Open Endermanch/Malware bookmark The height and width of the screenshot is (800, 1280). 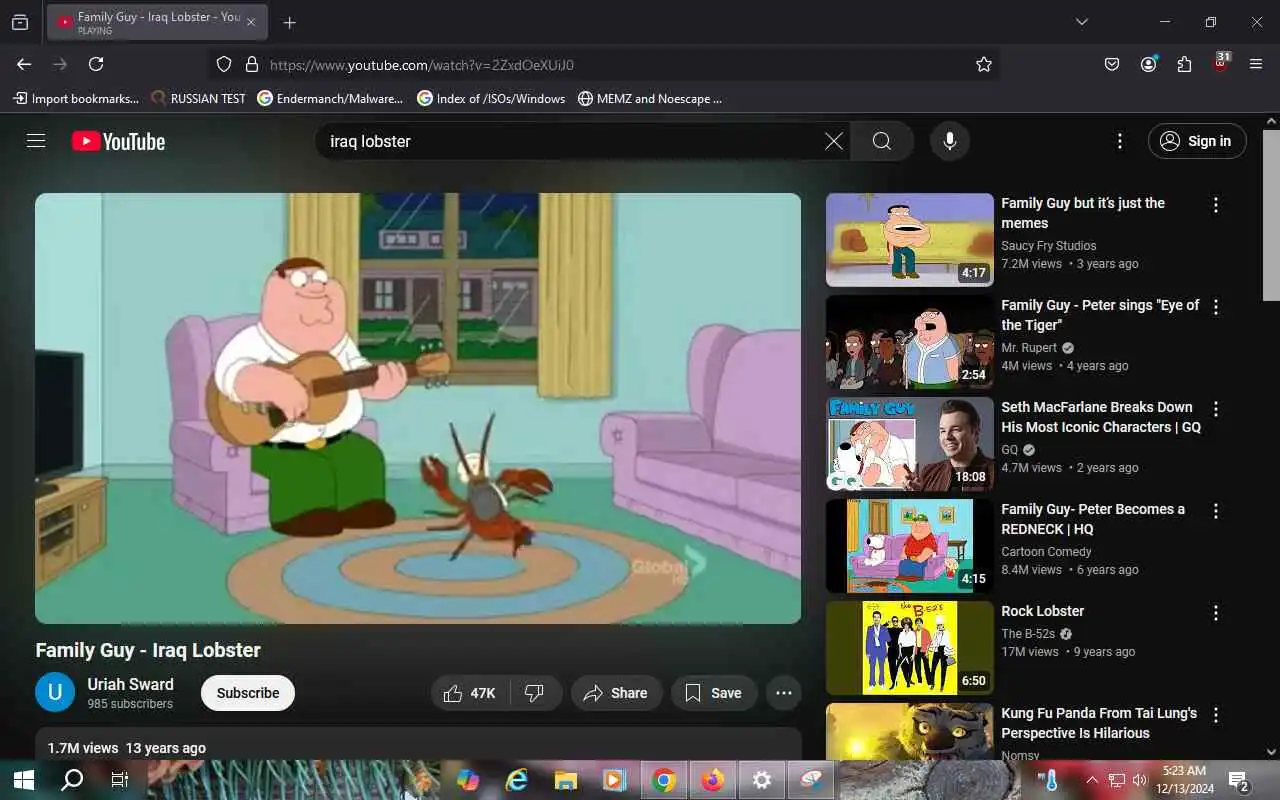point(330,98)
